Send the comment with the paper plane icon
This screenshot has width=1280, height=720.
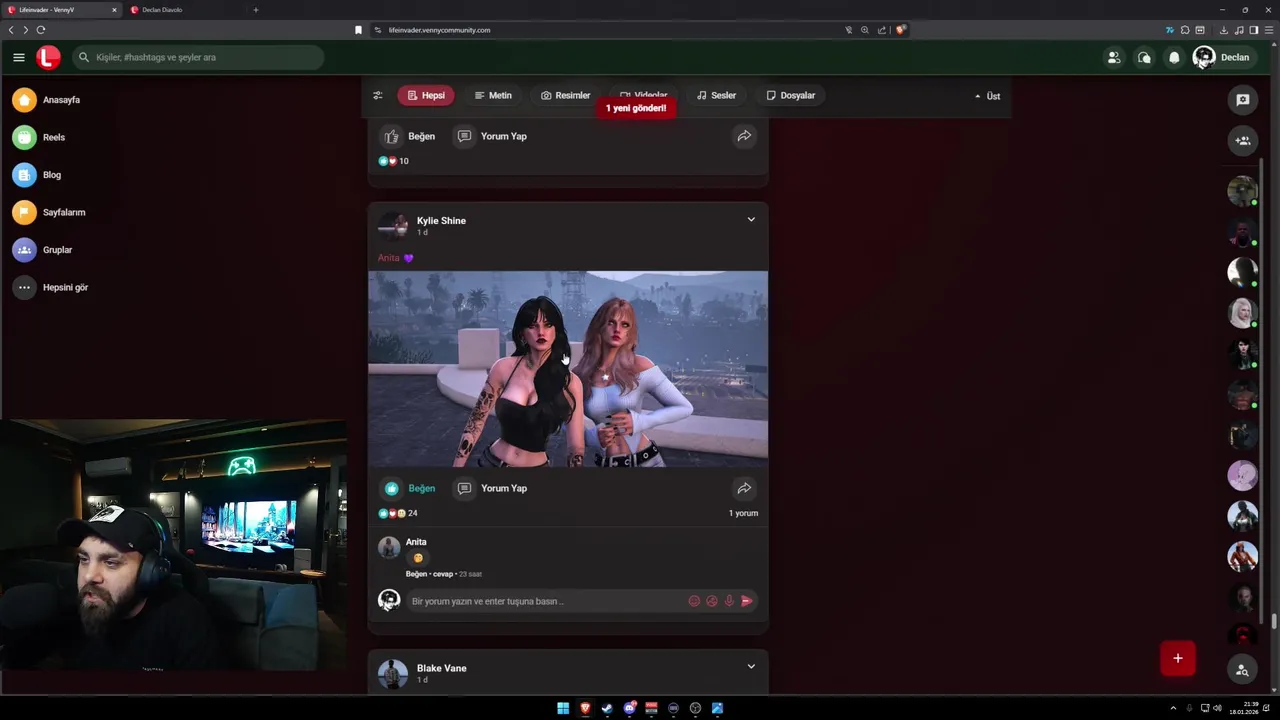746,601
